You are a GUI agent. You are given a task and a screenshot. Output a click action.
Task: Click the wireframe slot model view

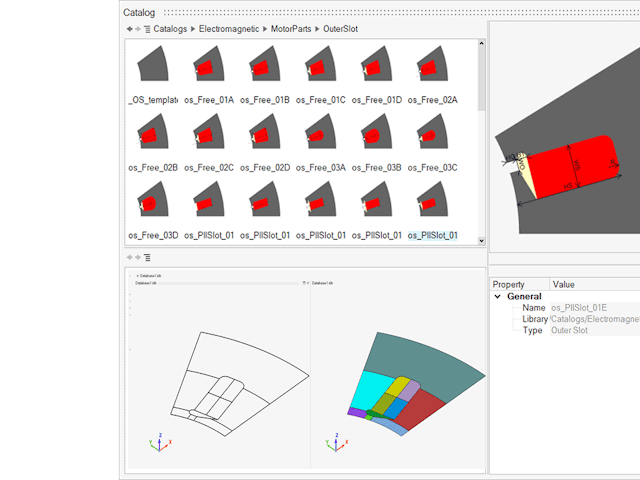(240, 384)
